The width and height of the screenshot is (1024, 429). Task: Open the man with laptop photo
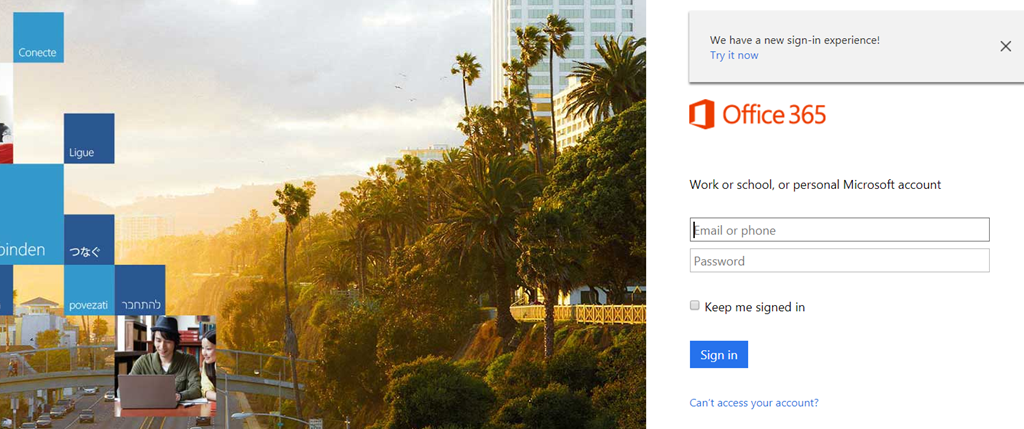pos(165,366)
